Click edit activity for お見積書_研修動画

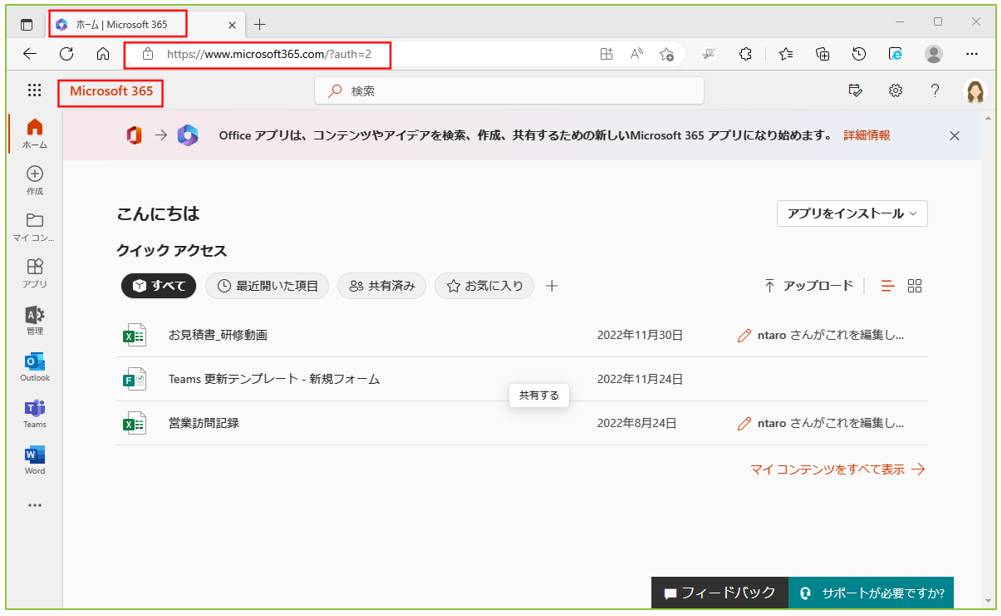[820, 335]
